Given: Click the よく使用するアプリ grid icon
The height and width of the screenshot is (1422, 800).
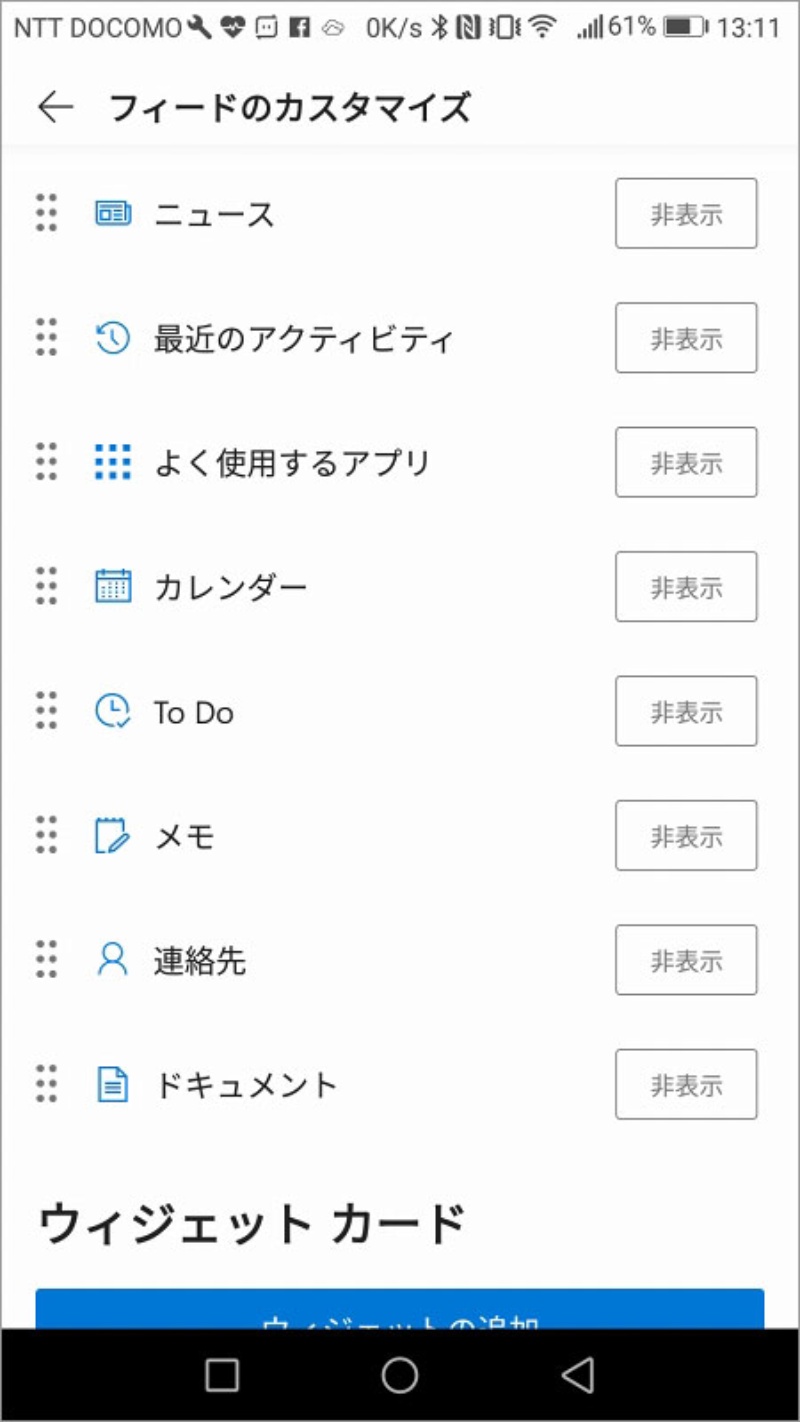Looking at the screenshot, I should 113,462.
